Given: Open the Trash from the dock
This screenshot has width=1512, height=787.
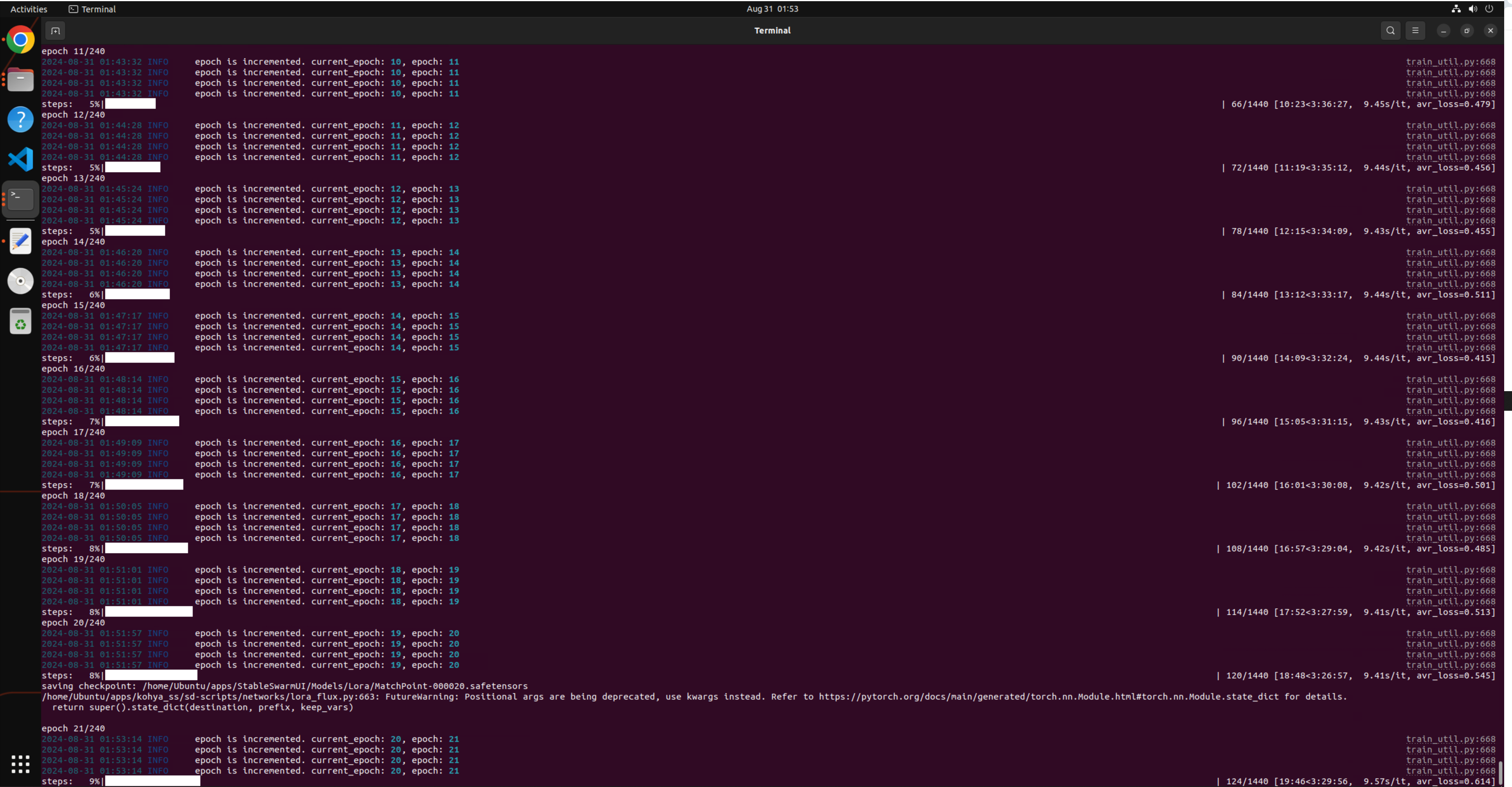Looking at the screenshot, I should (x=20, y=321).
